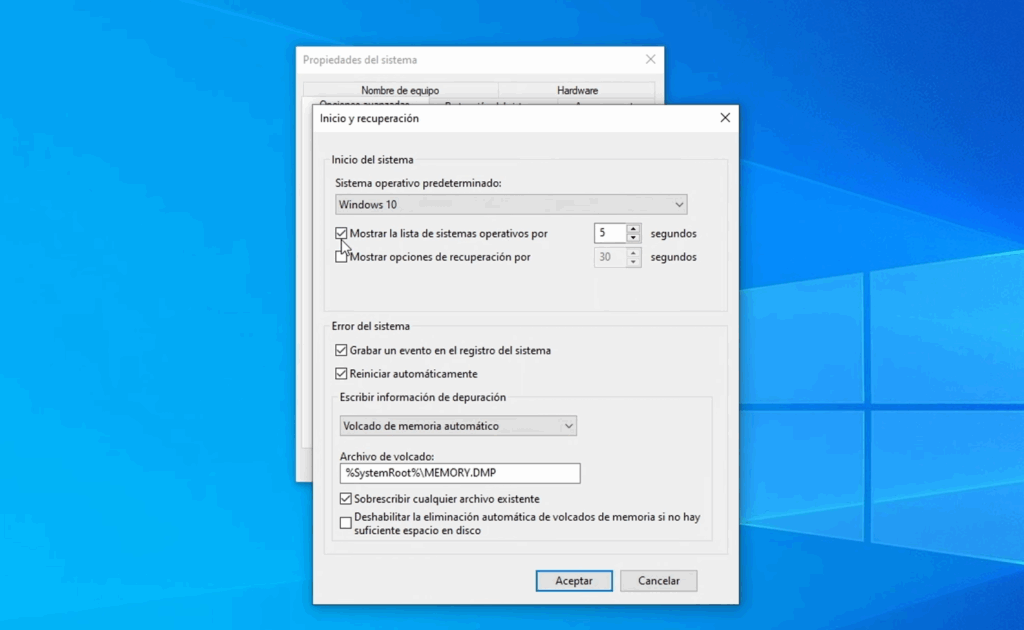Viewport: 1024px width, 630px height.
Task: Toggle Grabar un evento en el registro
Action: coord(341,350)
